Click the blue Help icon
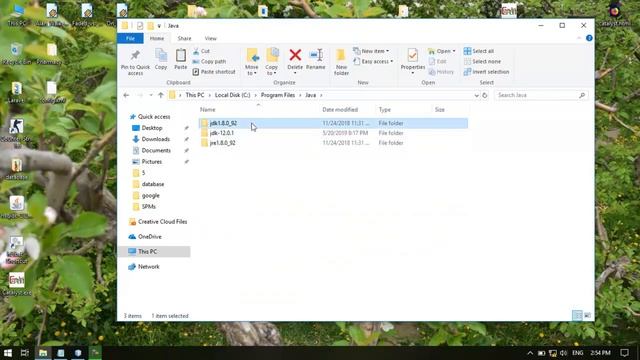This screenshot has width=640, height=360. pos(589,38)
